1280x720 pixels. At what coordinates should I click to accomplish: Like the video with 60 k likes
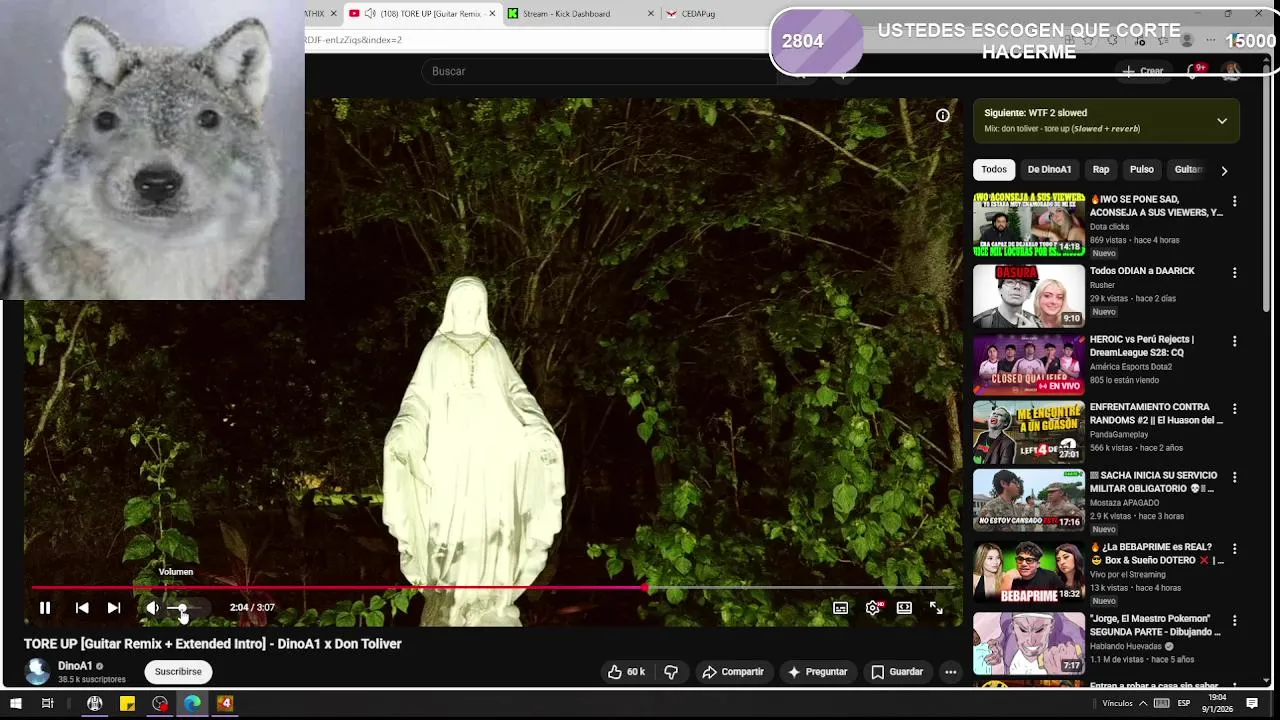point(627,672)
